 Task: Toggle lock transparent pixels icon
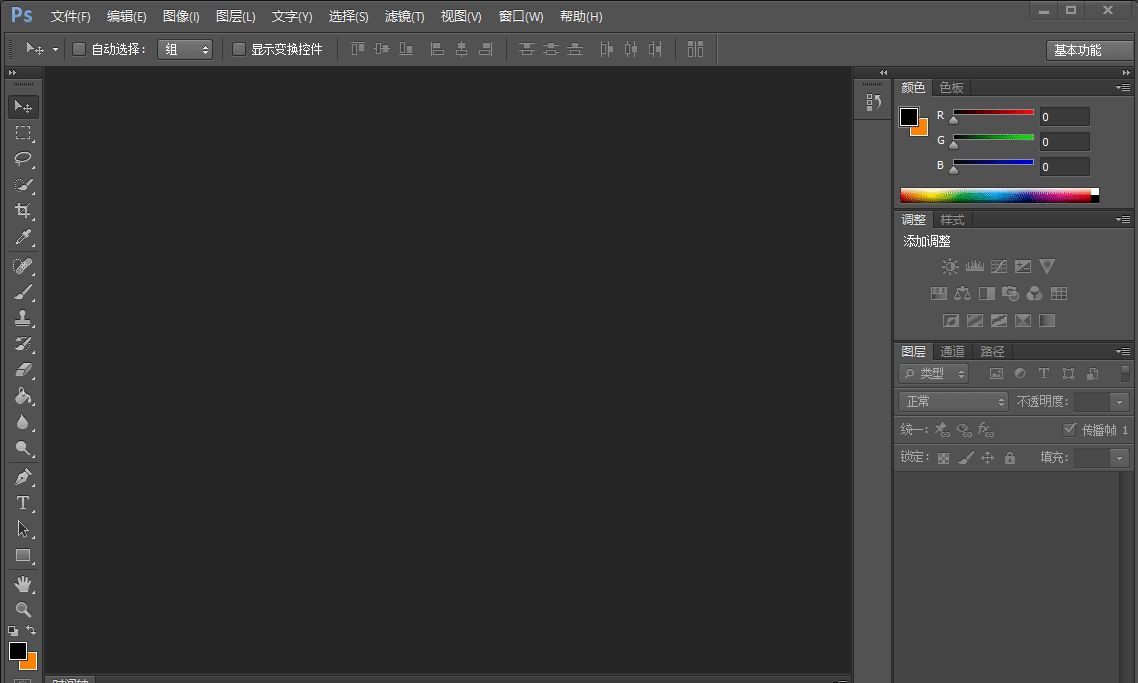click(x=943, y=458)
